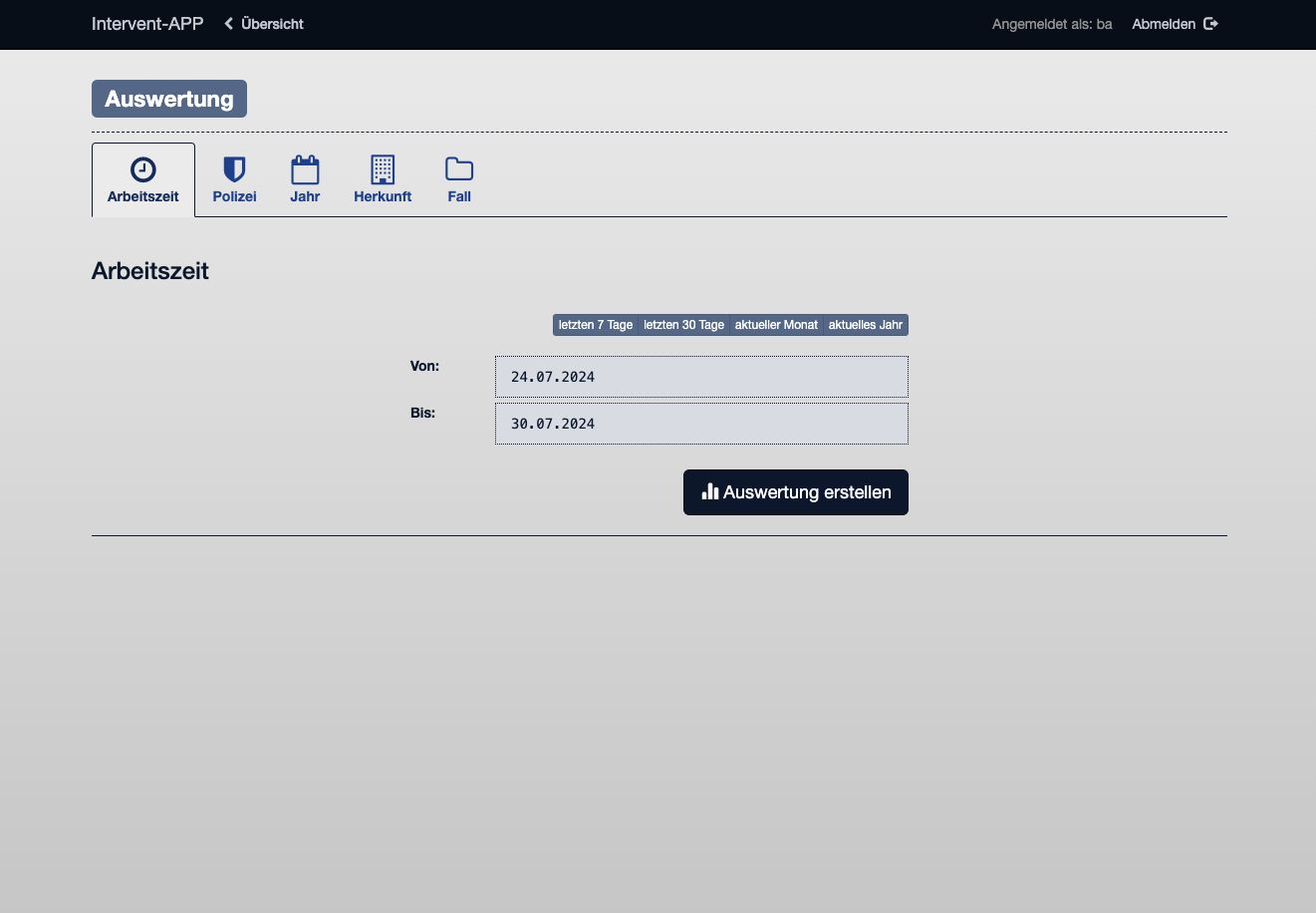
Task: Click the Auswertung page heading badge
Action: 169,99
